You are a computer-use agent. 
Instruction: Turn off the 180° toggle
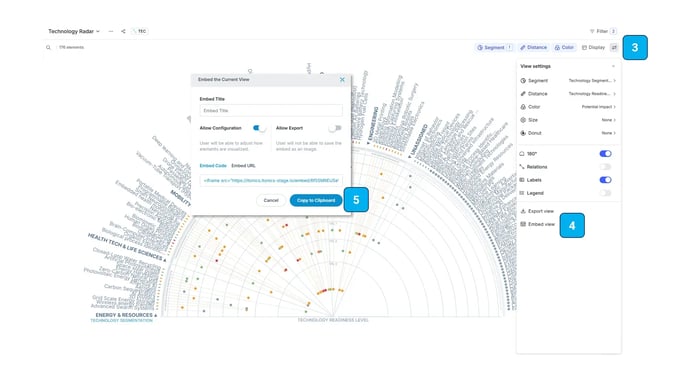point(606,154)
